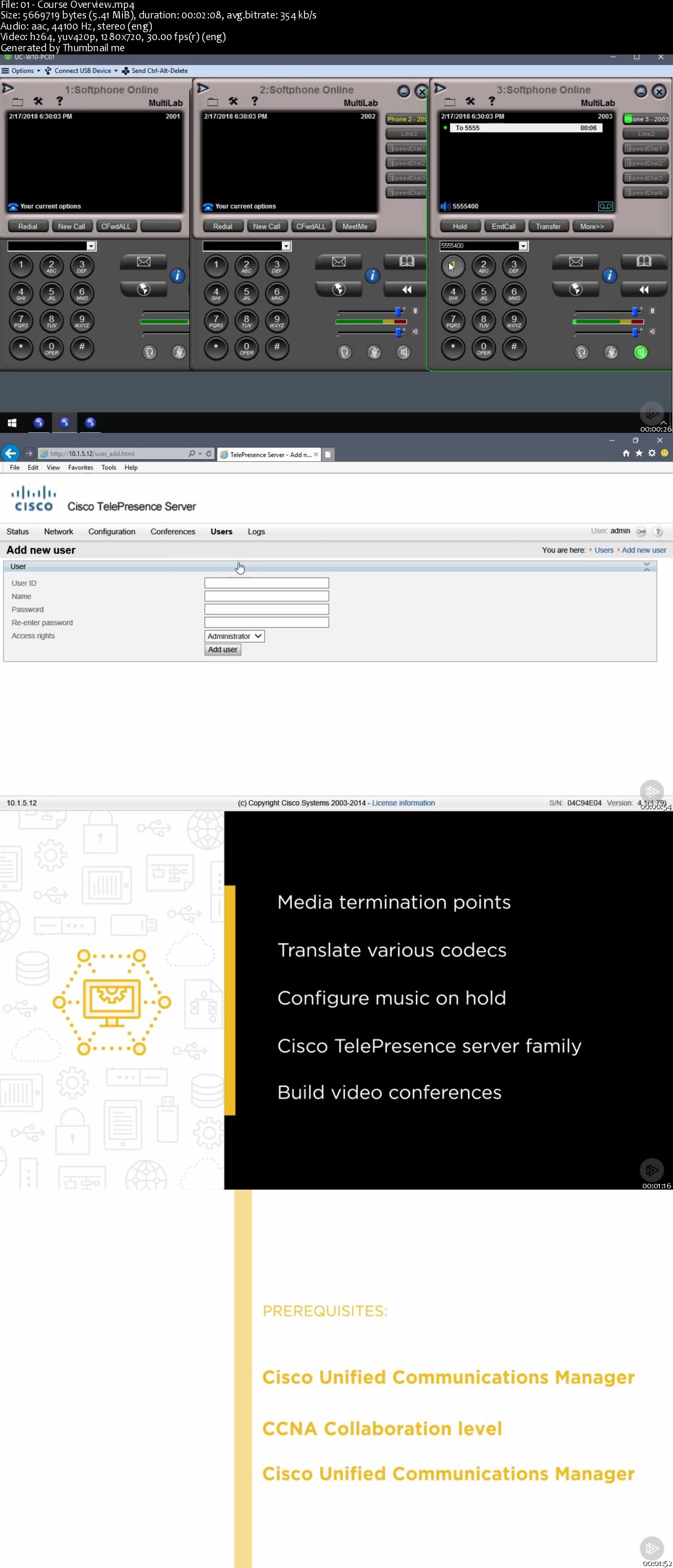Image resolution: width=673 pixels, height=1568 pixels.
Task: Click the Users breadcrumb link
Action: point(604,550)
